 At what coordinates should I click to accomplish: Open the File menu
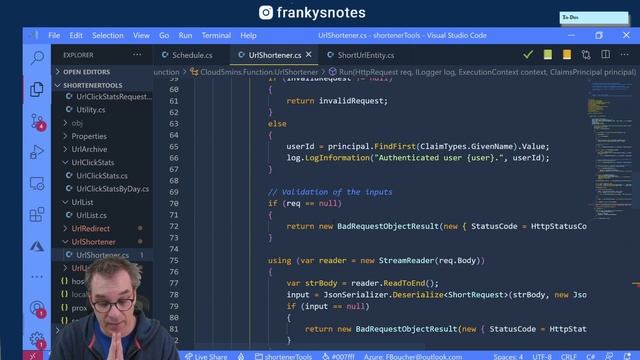coord(54,36)
